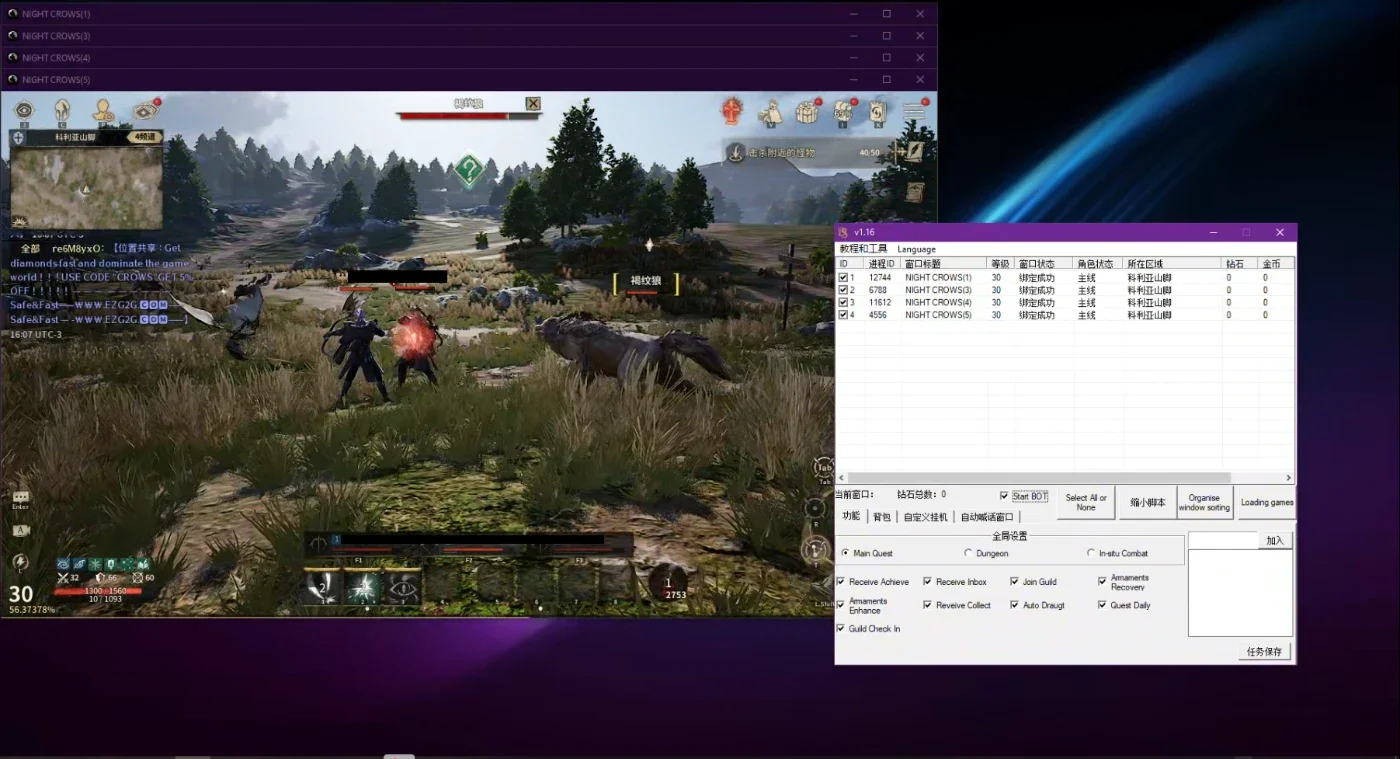Image resolution: width=1400 pixels, height=759 pixels.
Task: Switch to the 自定义挂机 tab
Action: (926, 517)
